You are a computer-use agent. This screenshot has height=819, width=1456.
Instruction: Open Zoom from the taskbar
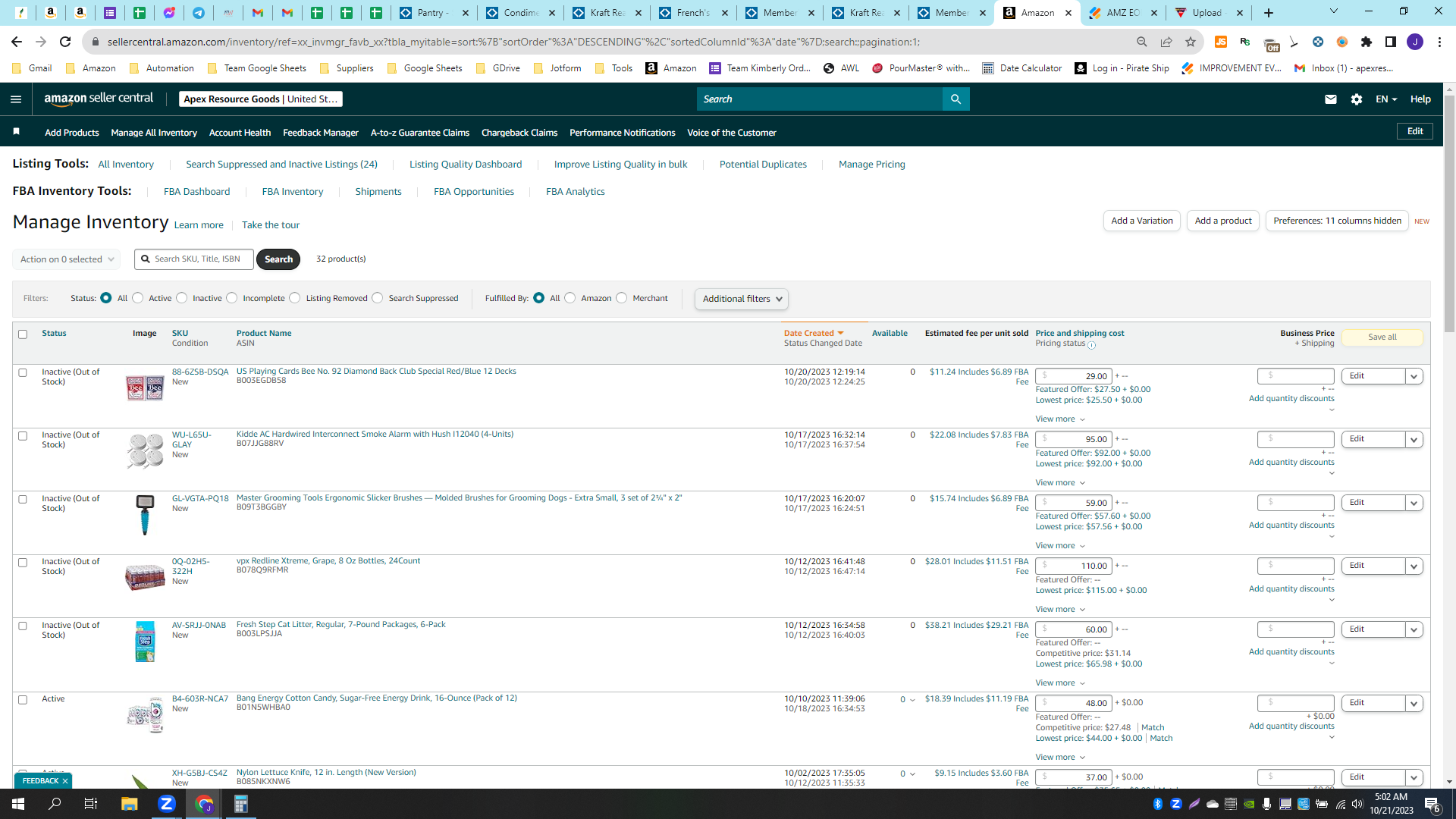pos(166,804)
